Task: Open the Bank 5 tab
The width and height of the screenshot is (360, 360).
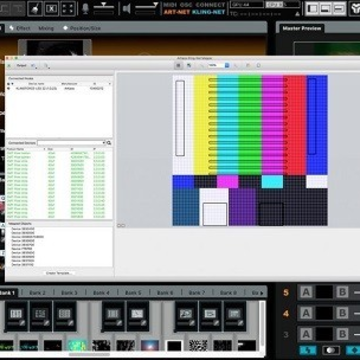Action: pos(133,293)
